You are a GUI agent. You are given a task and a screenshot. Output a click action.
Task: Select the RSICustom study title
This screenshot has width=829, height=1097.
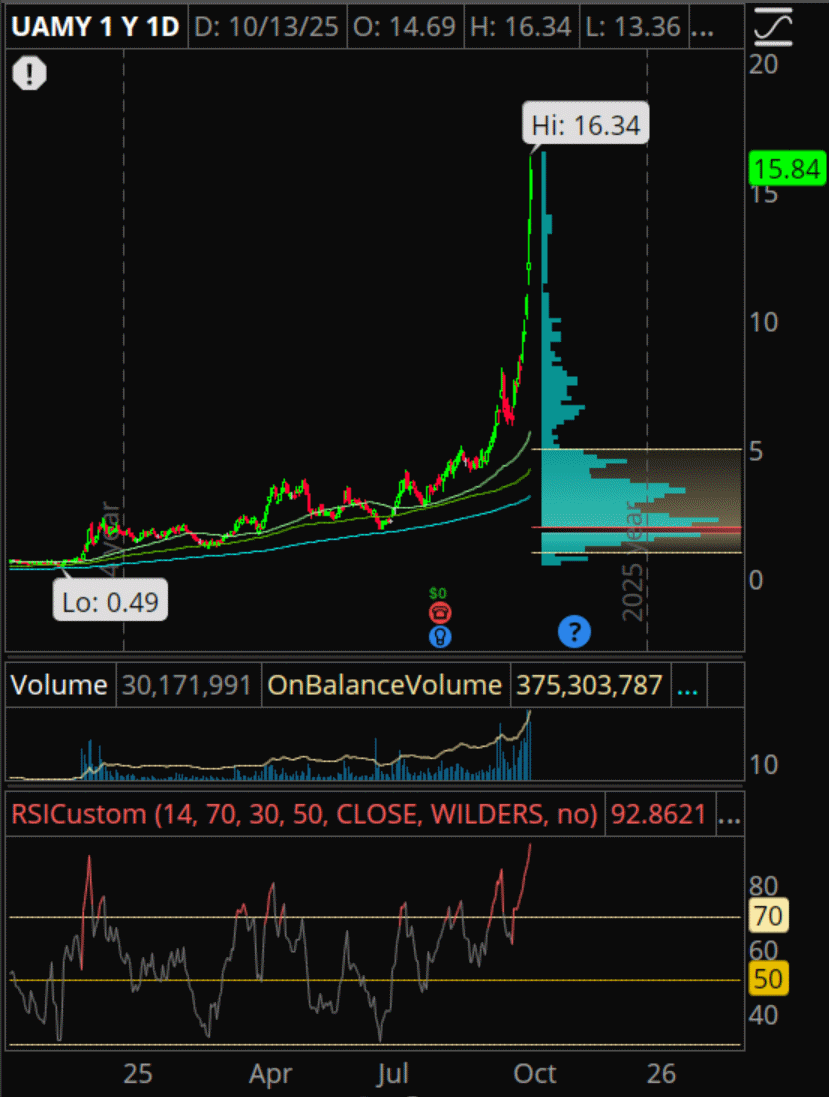(x=304, y=814)
